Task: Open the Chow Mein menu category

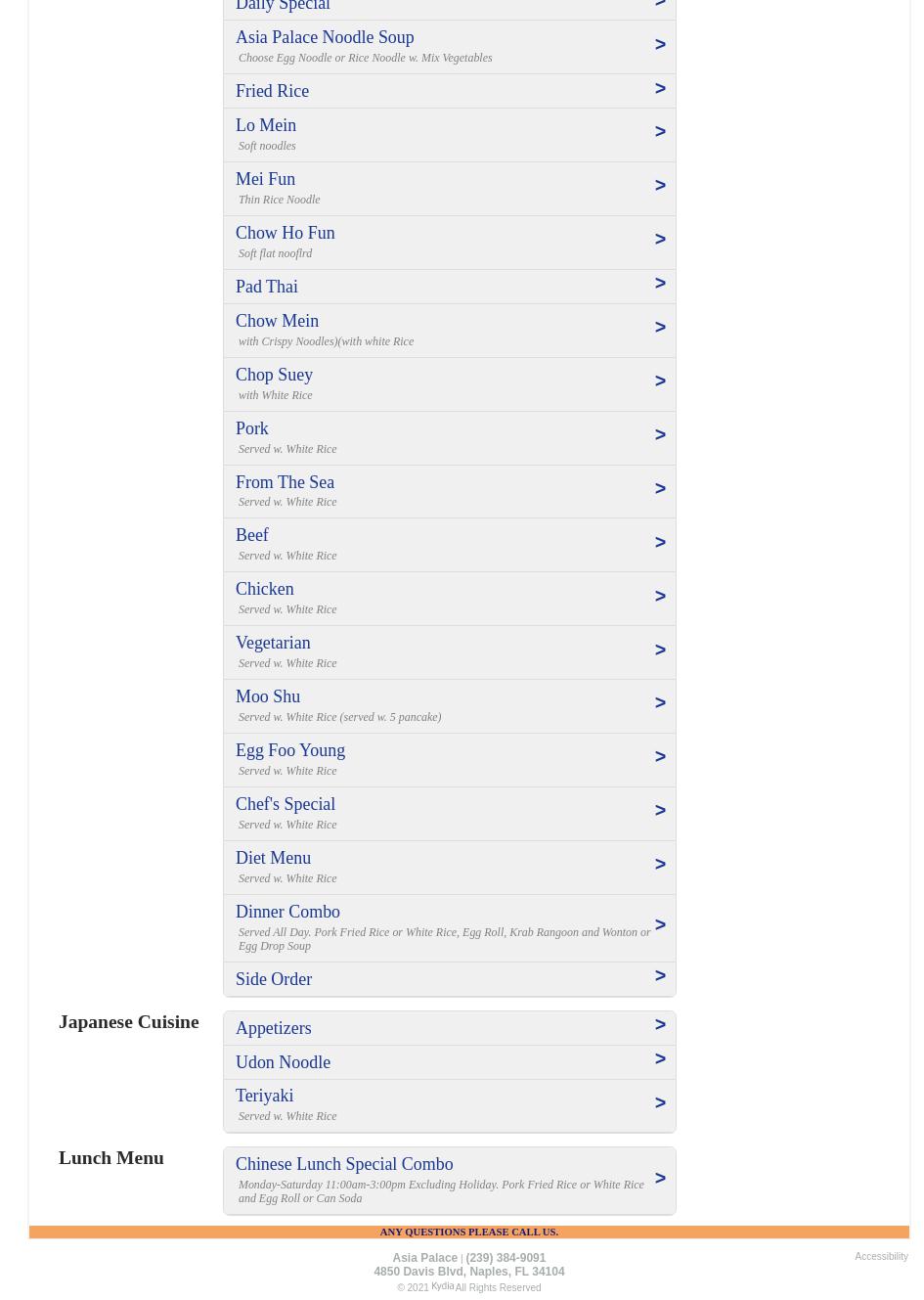Action: pos(277,321)
